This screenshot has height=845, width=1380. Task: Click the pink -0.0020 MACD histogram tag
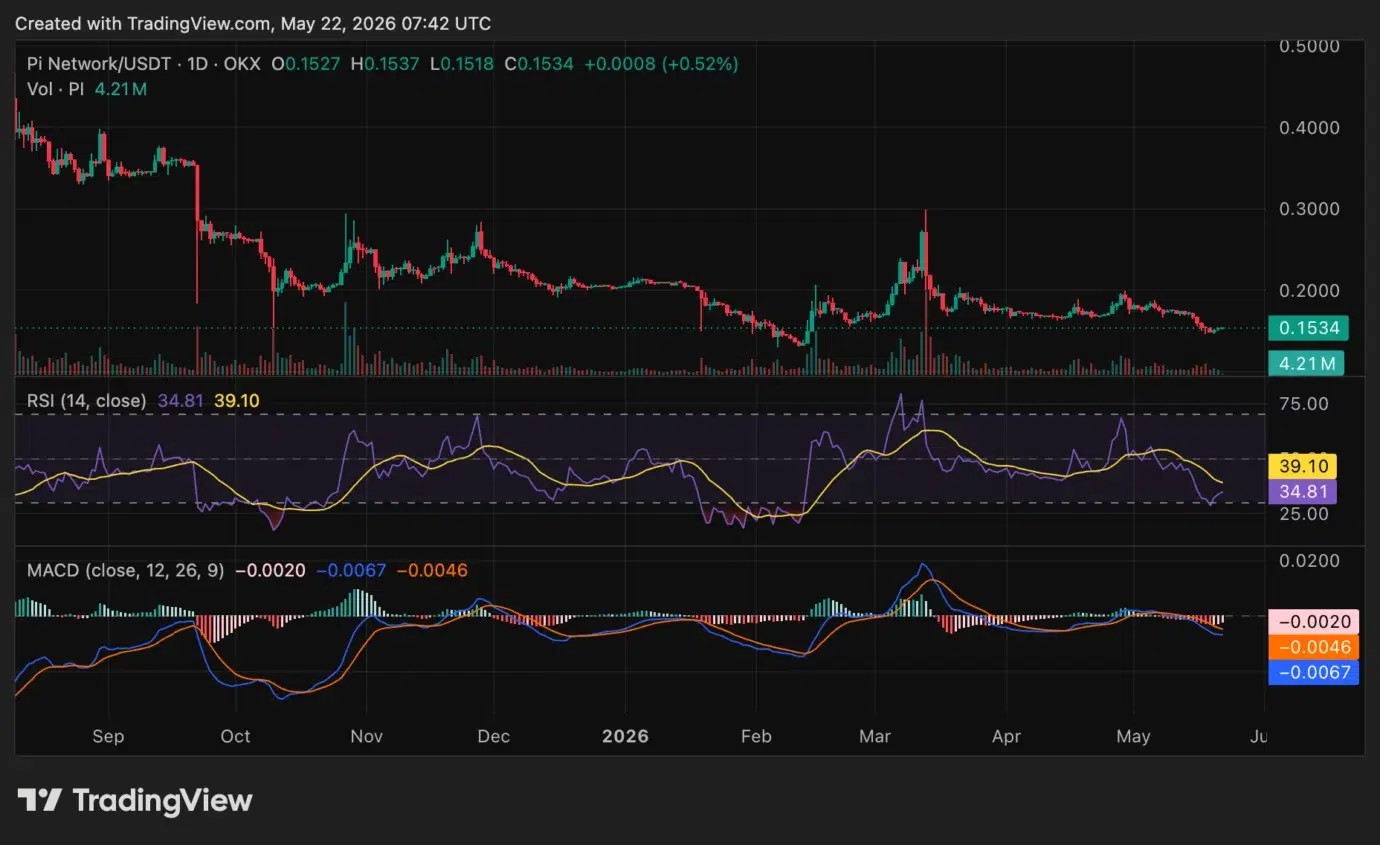1313,621
